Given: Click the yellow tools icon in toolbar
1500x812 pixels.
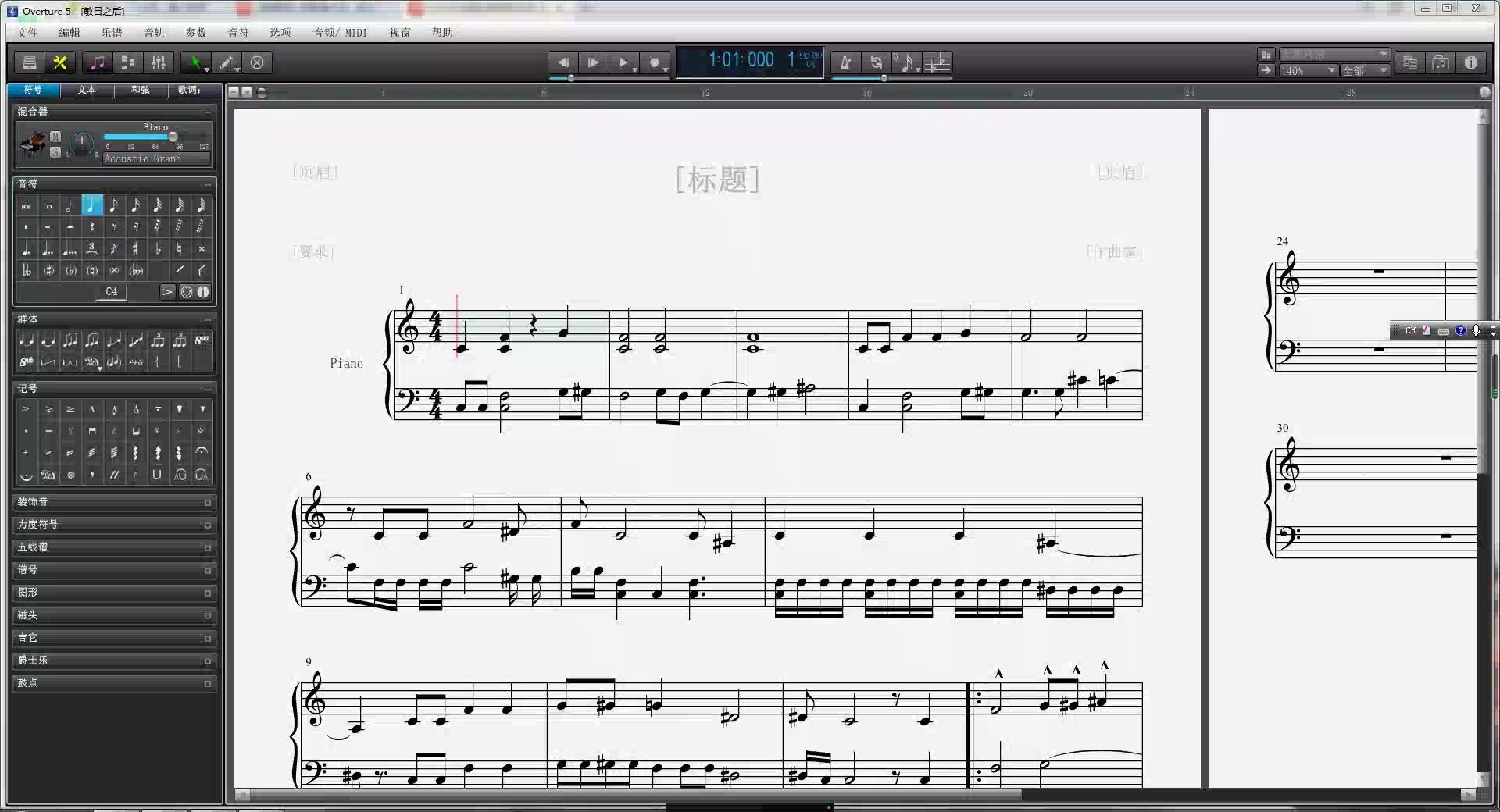Looking at the screenshot, I should point(59,62).
